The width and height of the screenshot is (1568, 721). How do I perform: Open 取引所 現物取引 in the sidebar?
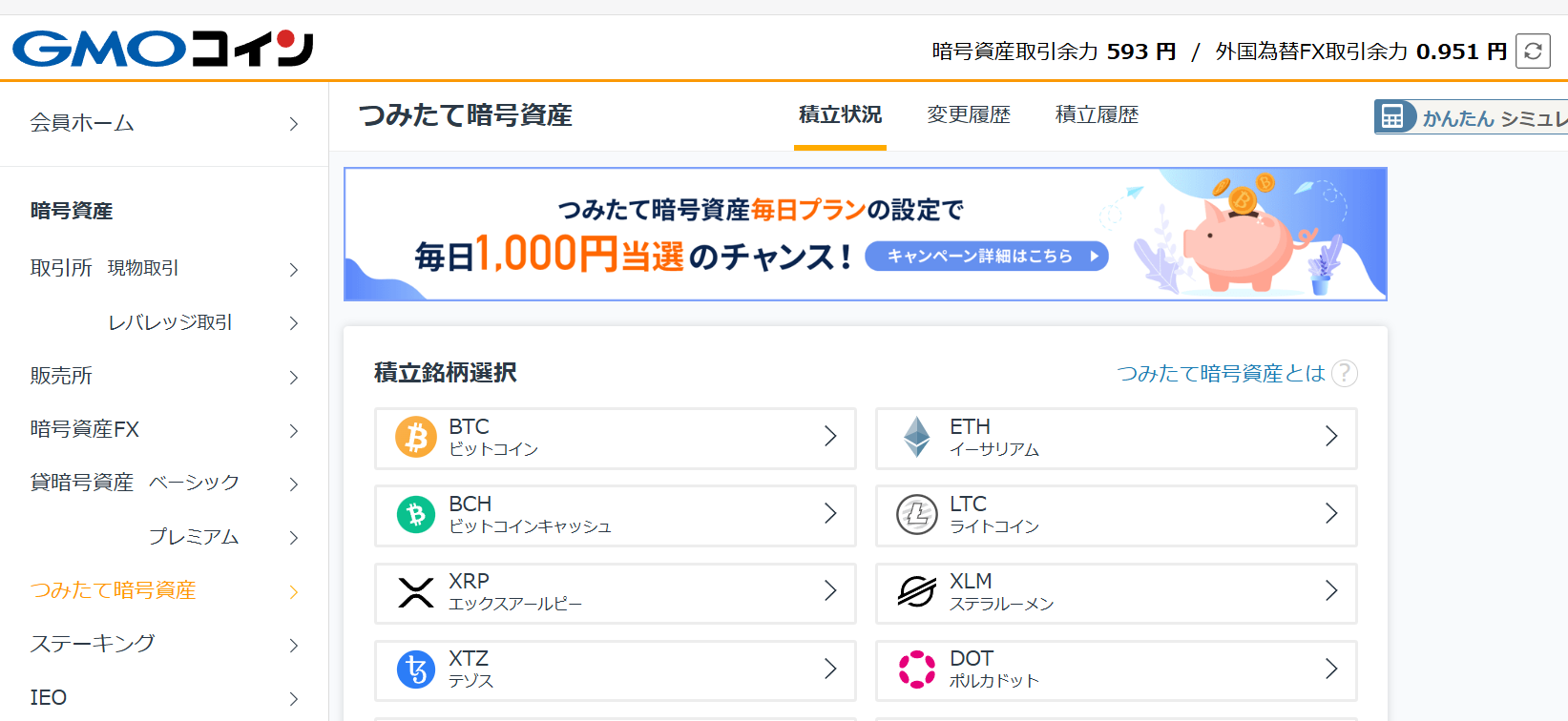click(105, 268)
